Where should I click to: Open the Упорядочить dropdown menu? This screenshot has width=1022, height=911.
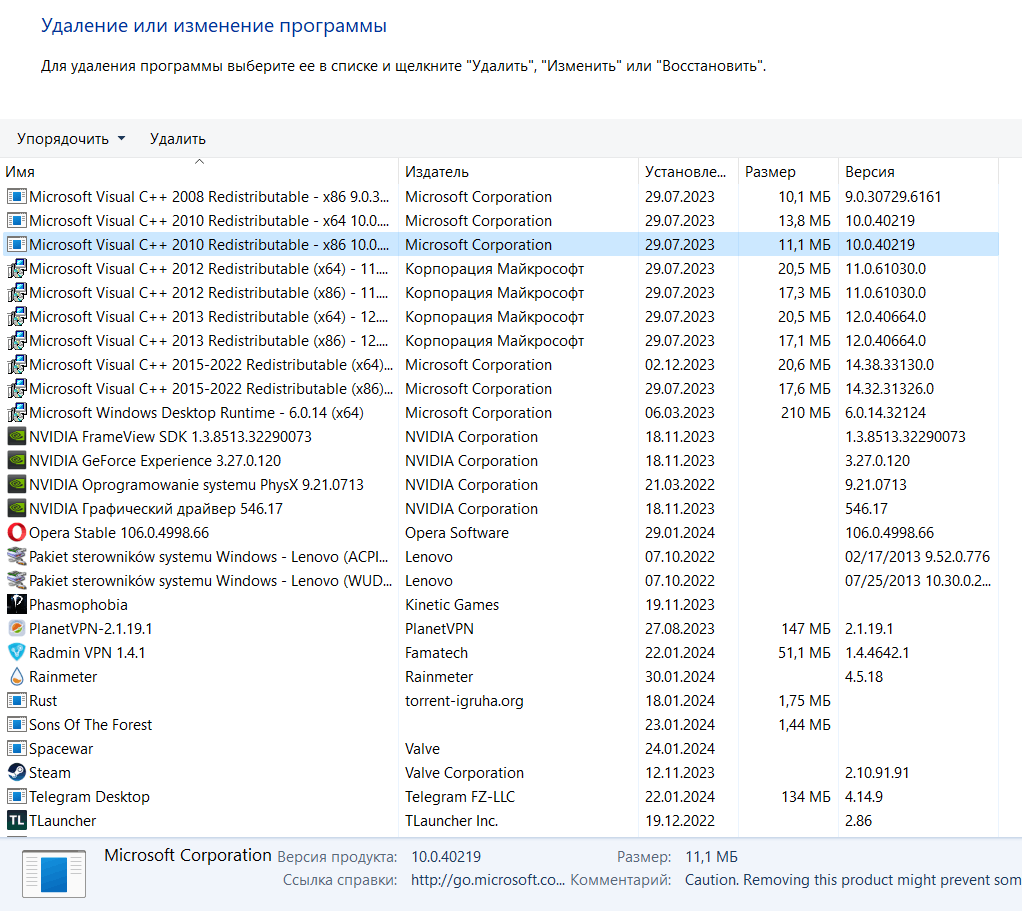click(70, 139)
